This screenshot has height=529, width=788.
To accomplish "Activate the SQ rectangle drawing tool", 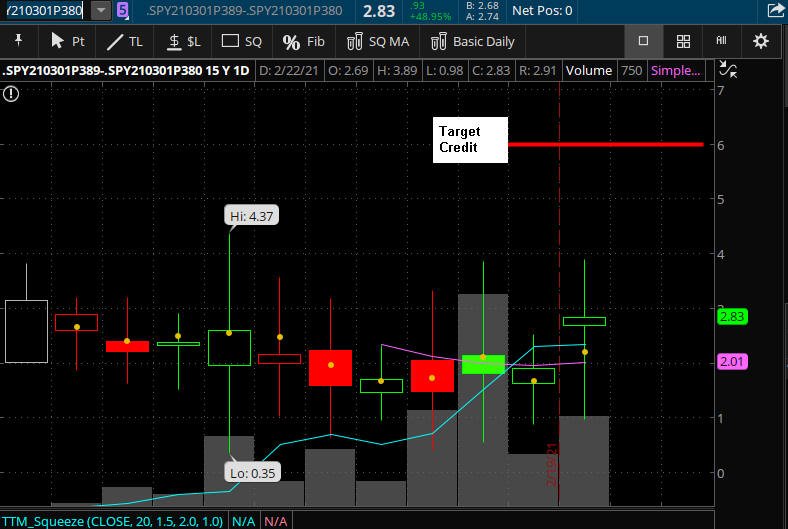I will (242, 41).
